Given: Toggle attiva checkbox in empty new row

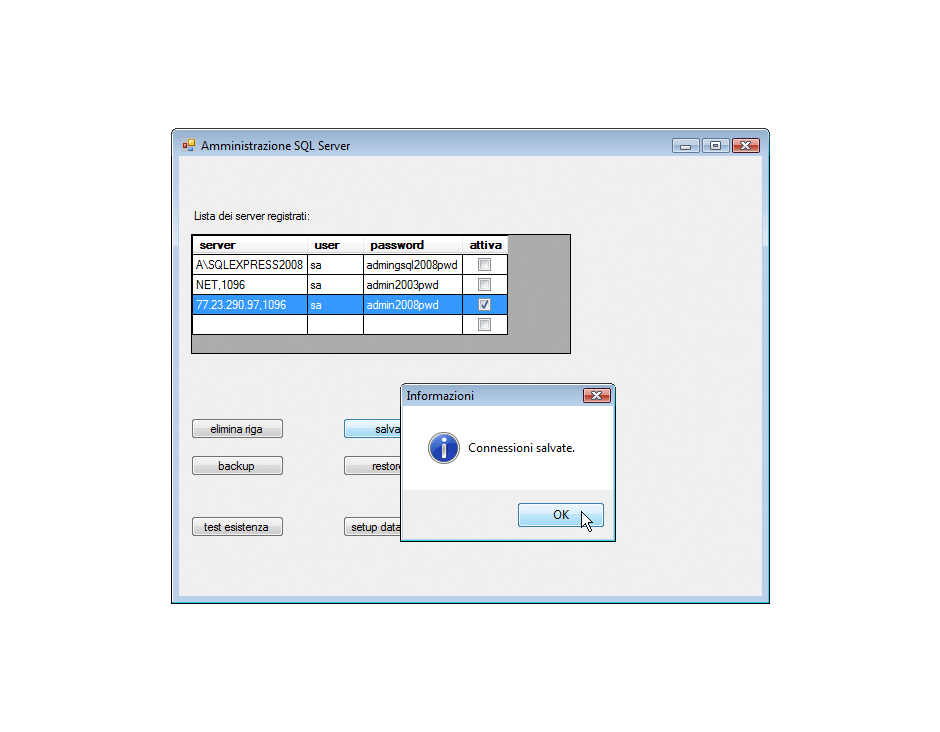Looking at the screenshot, I should coord(484,324).
